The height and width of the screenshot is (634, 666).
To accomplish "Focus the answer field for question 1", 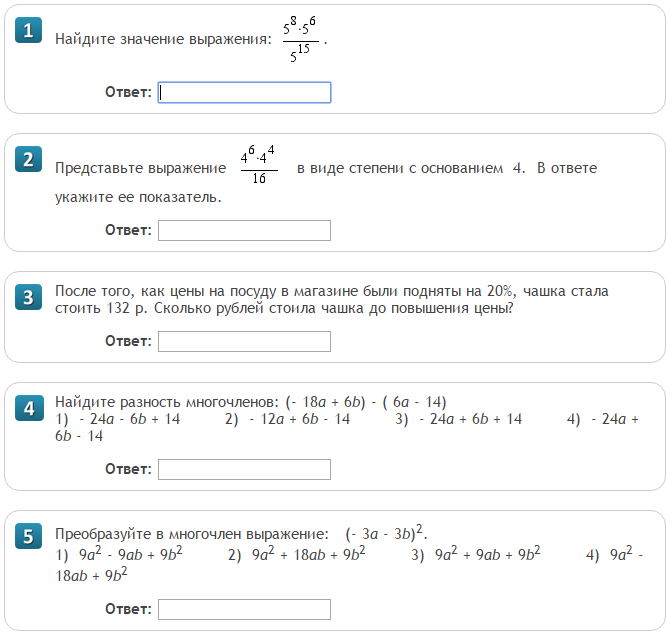I will coord(244,93).
